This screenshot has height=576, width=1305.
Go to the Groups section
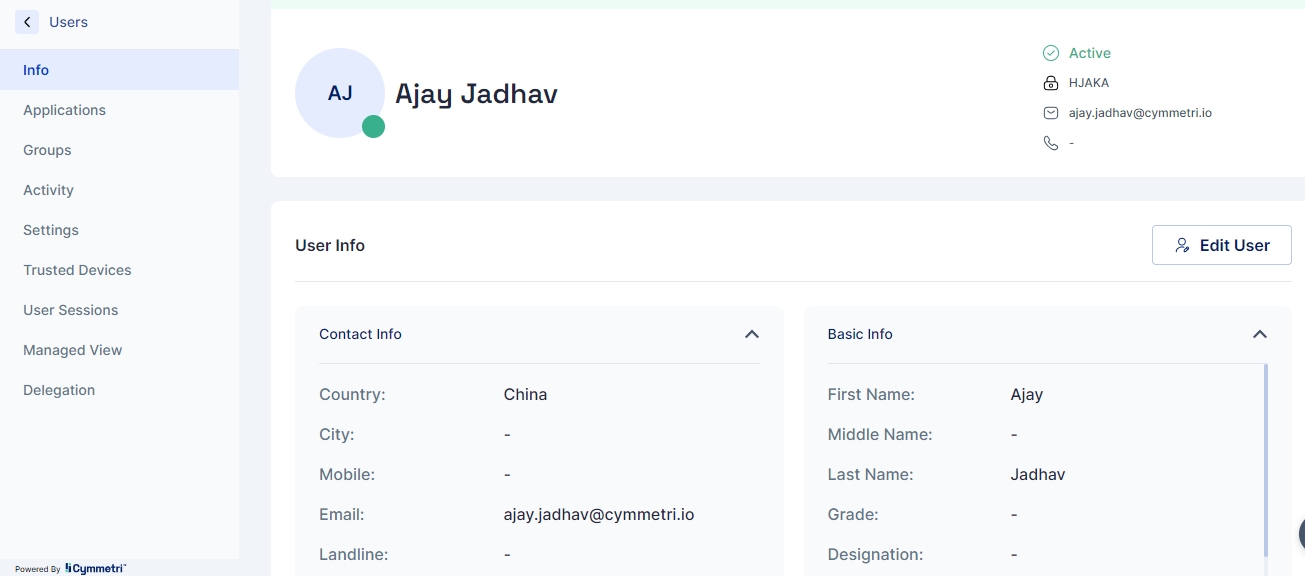pyautogui.click(x=47, y=150)
